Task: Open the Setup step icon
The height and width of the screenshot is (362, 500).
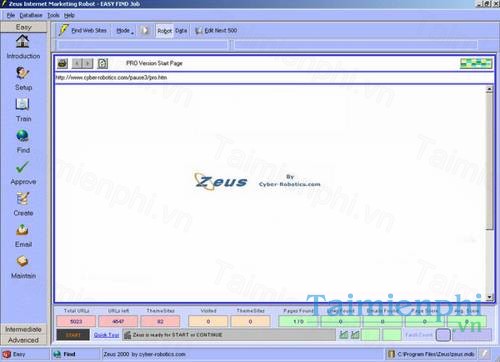Action: coord(23,73)
